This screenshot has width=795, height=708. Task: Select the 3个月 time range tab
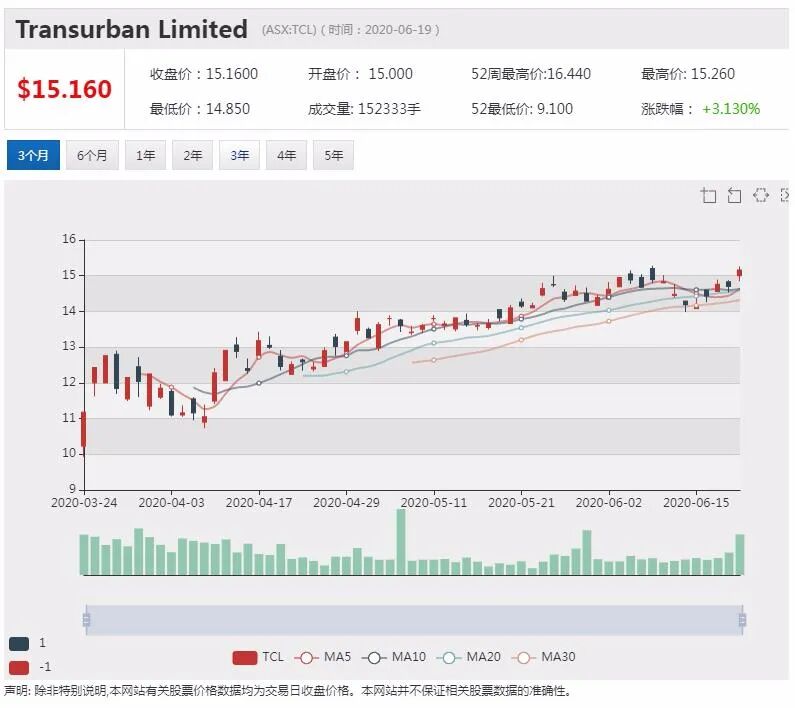33,155
